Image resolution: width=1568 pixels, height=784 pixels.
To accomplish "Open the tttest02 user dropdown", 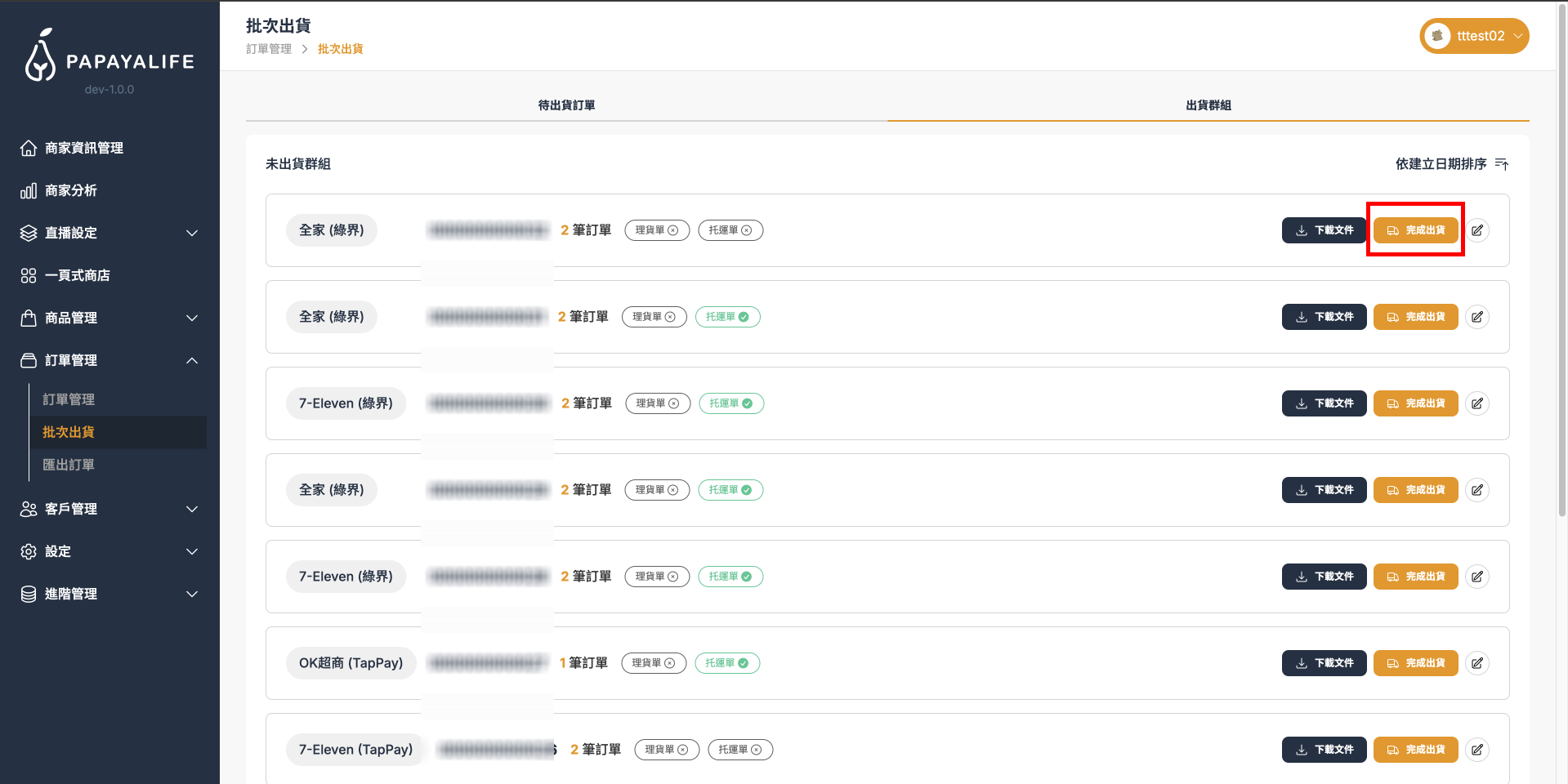I will (x=1473, y=36).
